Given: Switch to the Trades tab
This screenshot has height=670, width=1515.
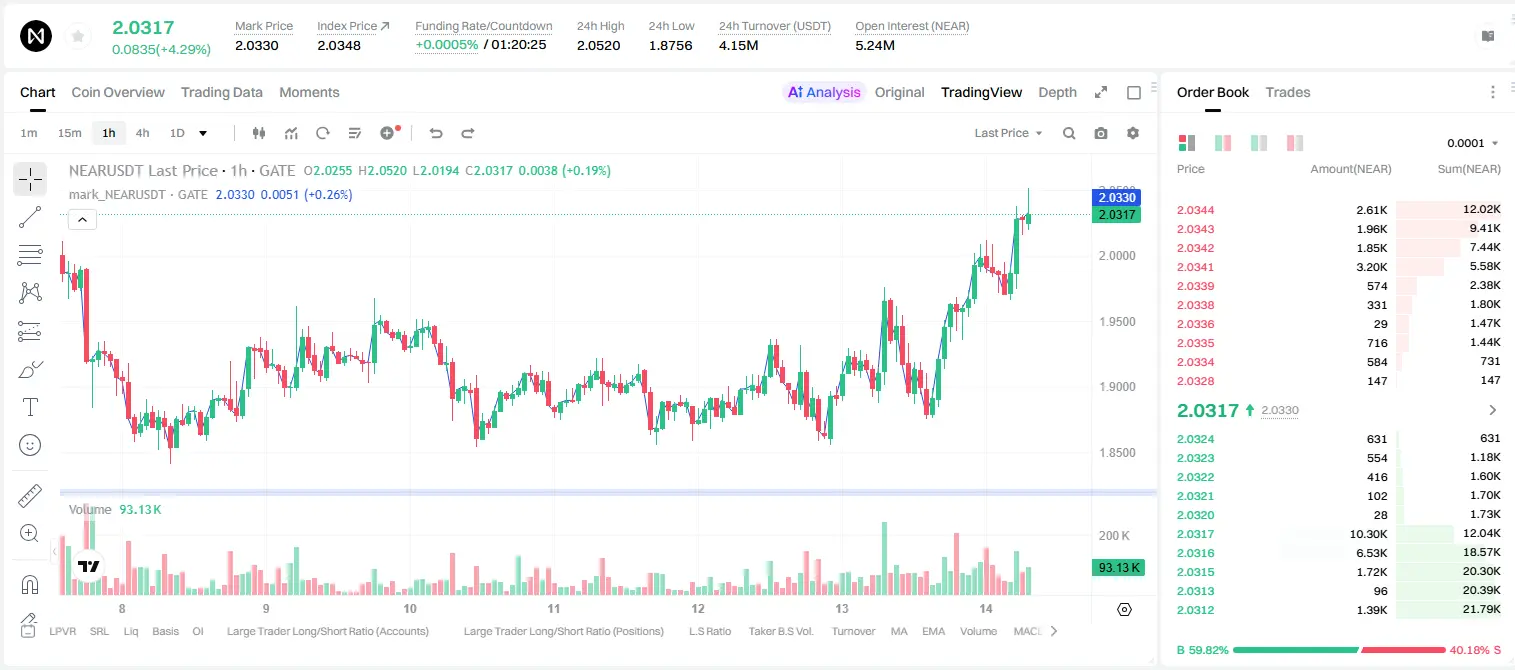Looking at the screenshot, I should pyautogui.click(x=1288, y=92).
